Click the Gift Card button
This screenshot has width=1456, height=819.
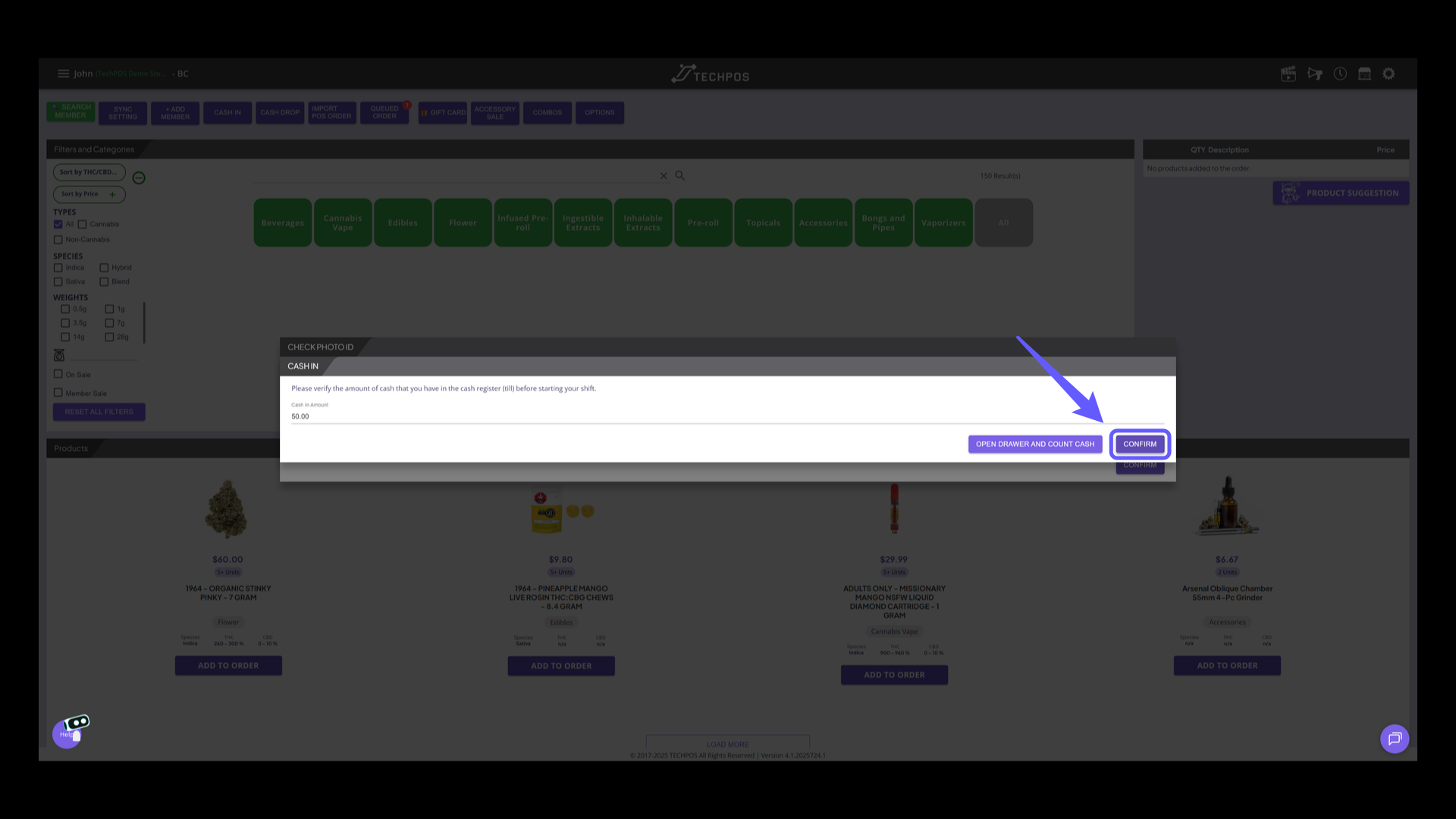[x=443, y=113]
